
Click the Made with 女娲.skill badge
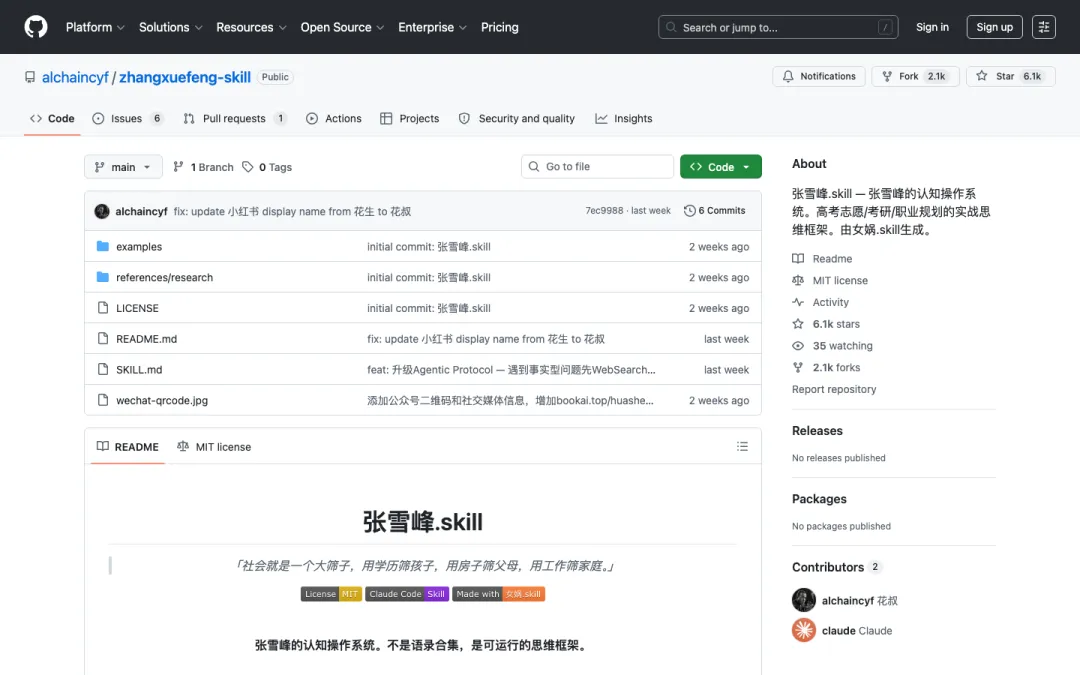click(499, 594)
